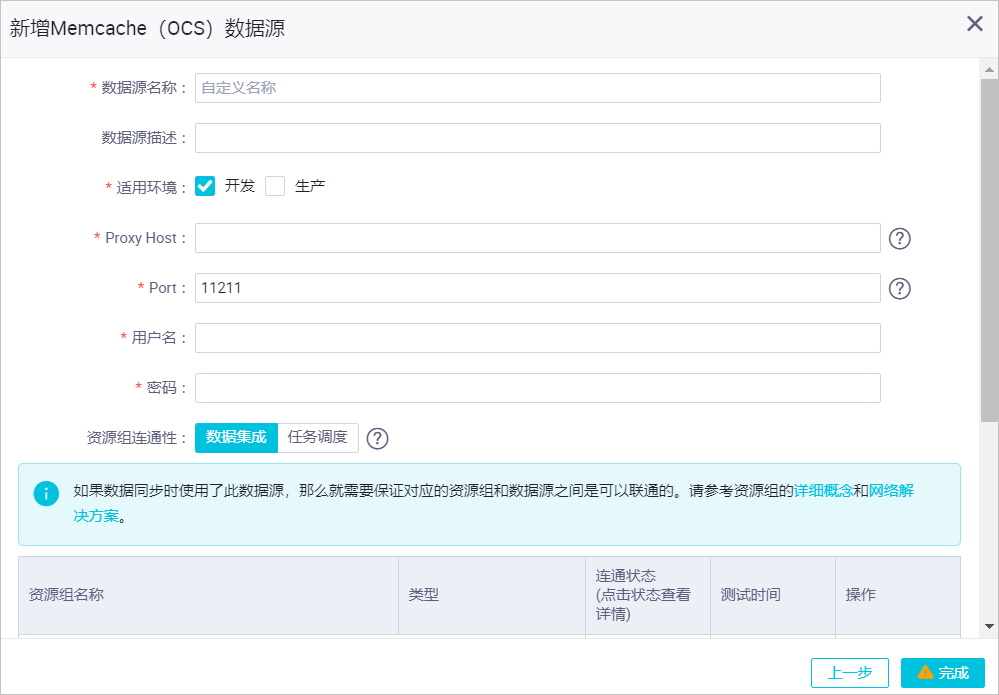Click the 完成 button
Viewport: 999px width, 695px height.
[943, 673]
